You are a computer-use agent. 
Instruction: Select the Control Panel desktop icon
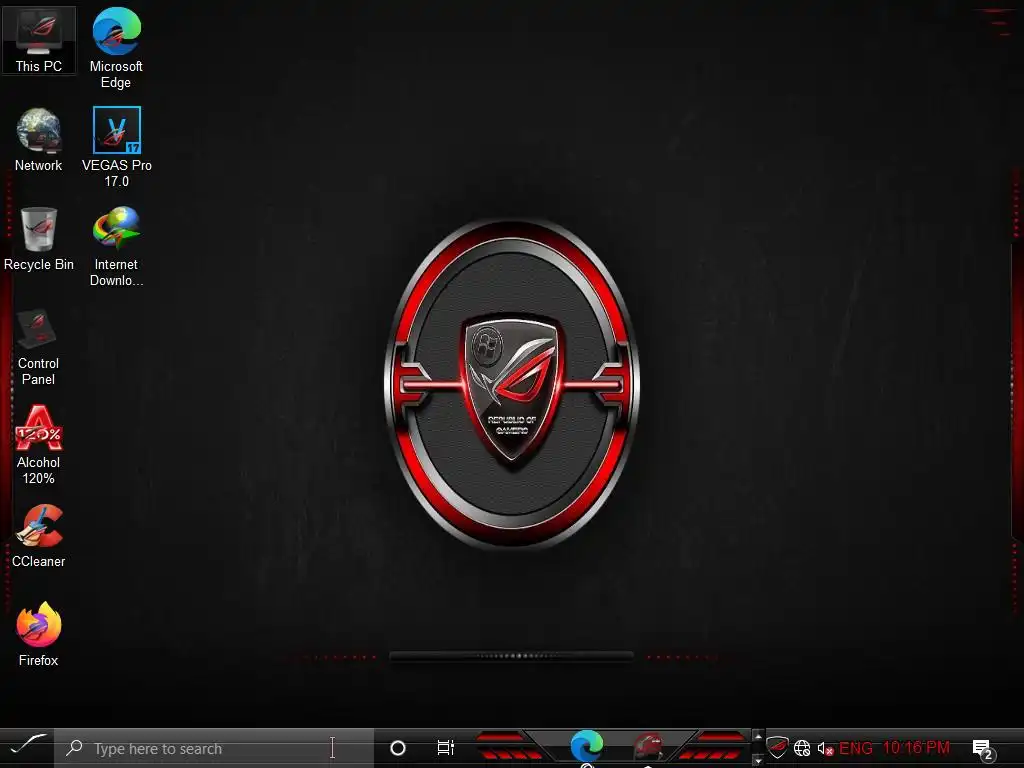[x=39, y=346]
